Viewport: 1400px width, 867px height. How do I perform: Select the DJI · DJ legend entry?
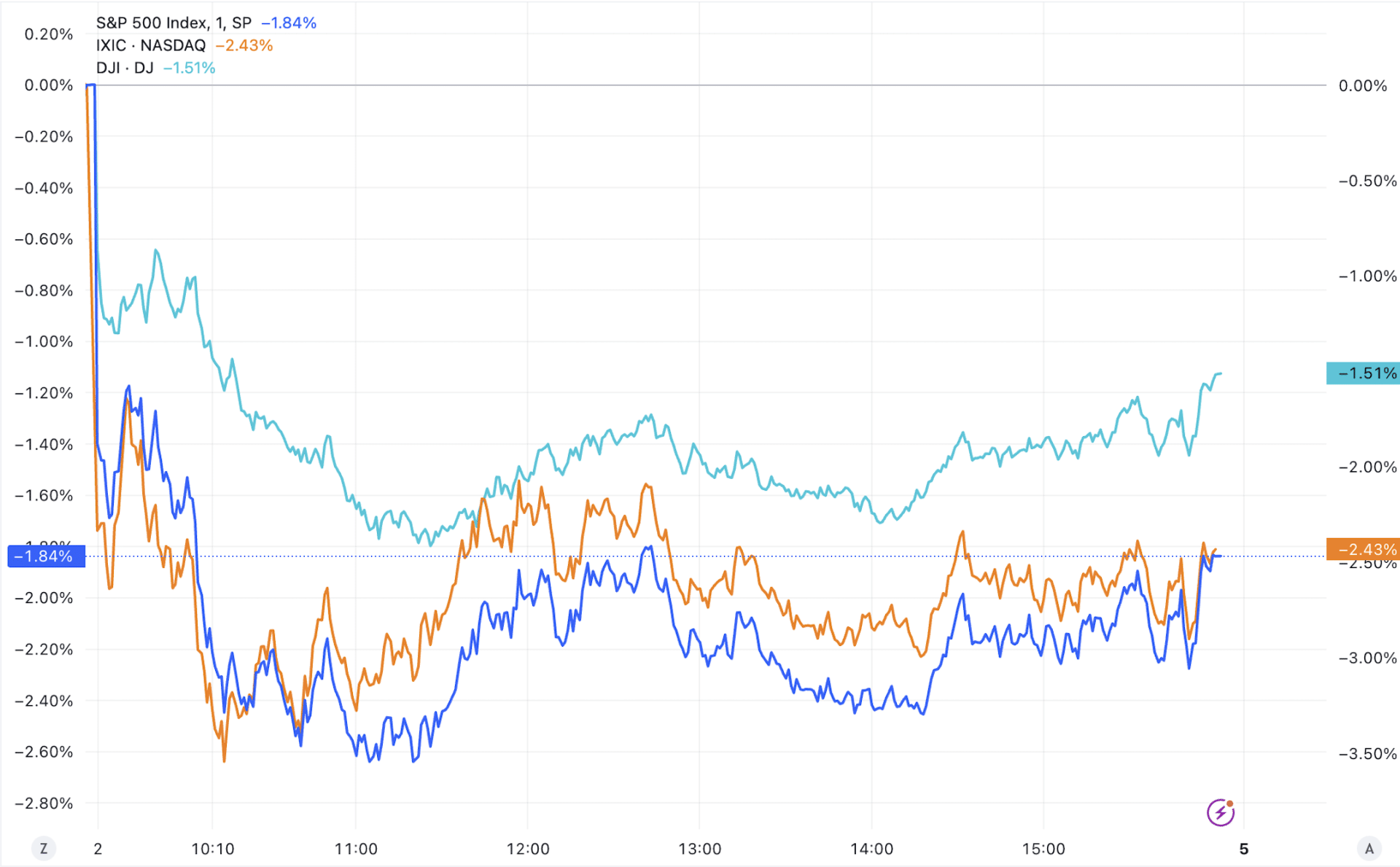[125, 68]
